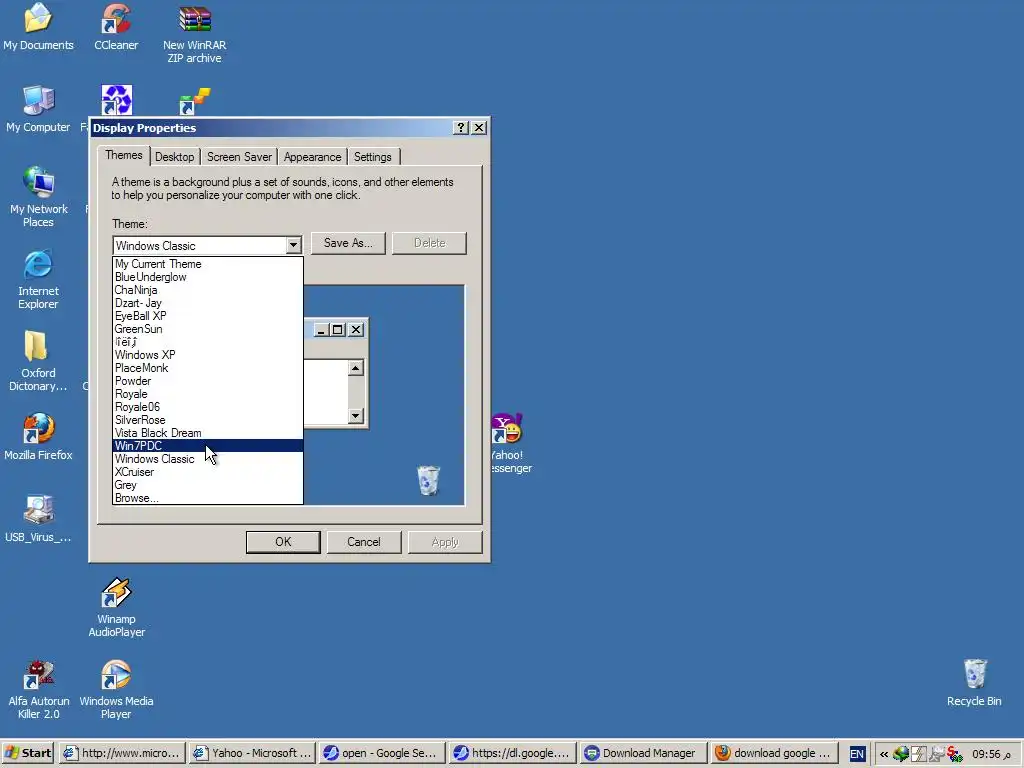This screenshot has width=1024, height=768.
Task: Pick GreenSun in theme list
Action: click(208, 329)
